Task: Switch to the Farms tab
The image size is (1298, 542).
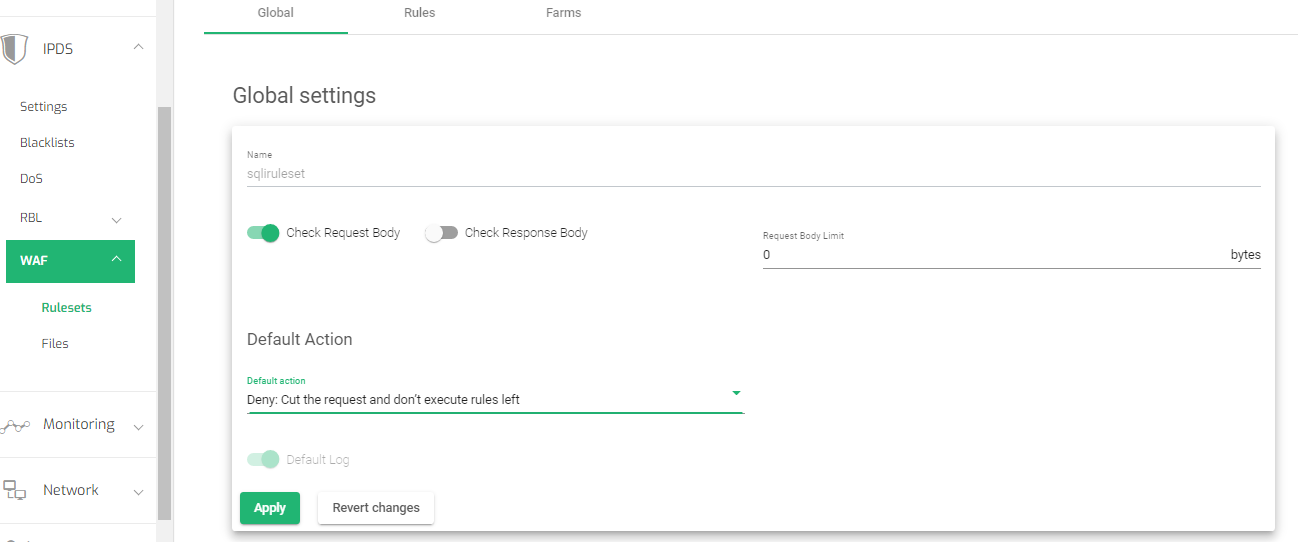Action: click(x=563, y=14)
